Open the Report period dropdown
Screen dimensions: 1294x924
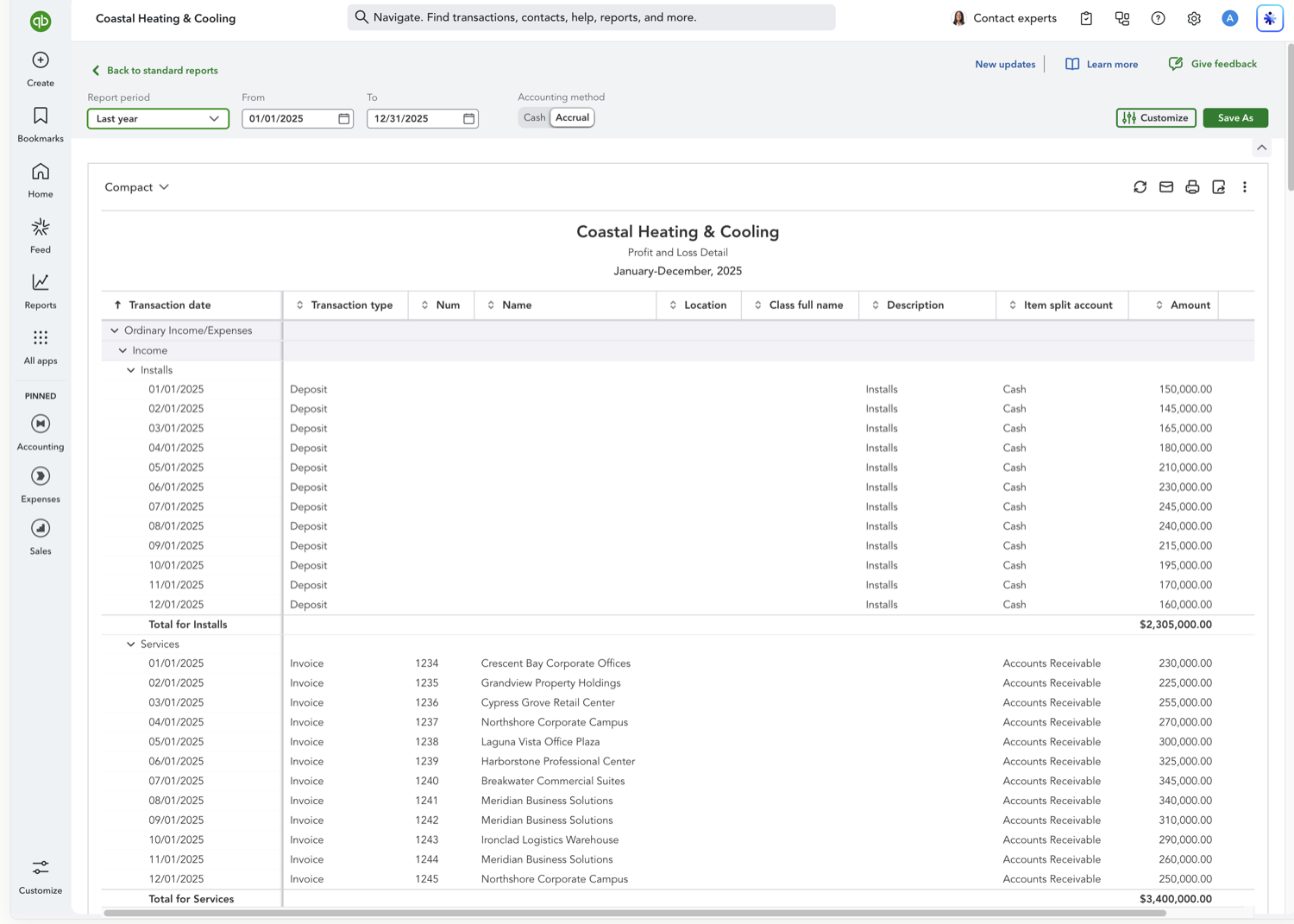coord(158,118)
